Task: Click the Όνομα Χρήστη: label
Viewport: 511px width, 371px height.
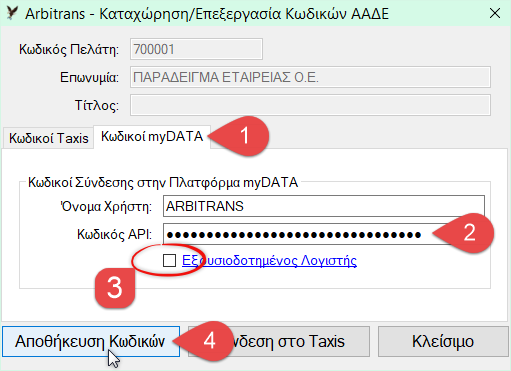Action: point(106,207)
